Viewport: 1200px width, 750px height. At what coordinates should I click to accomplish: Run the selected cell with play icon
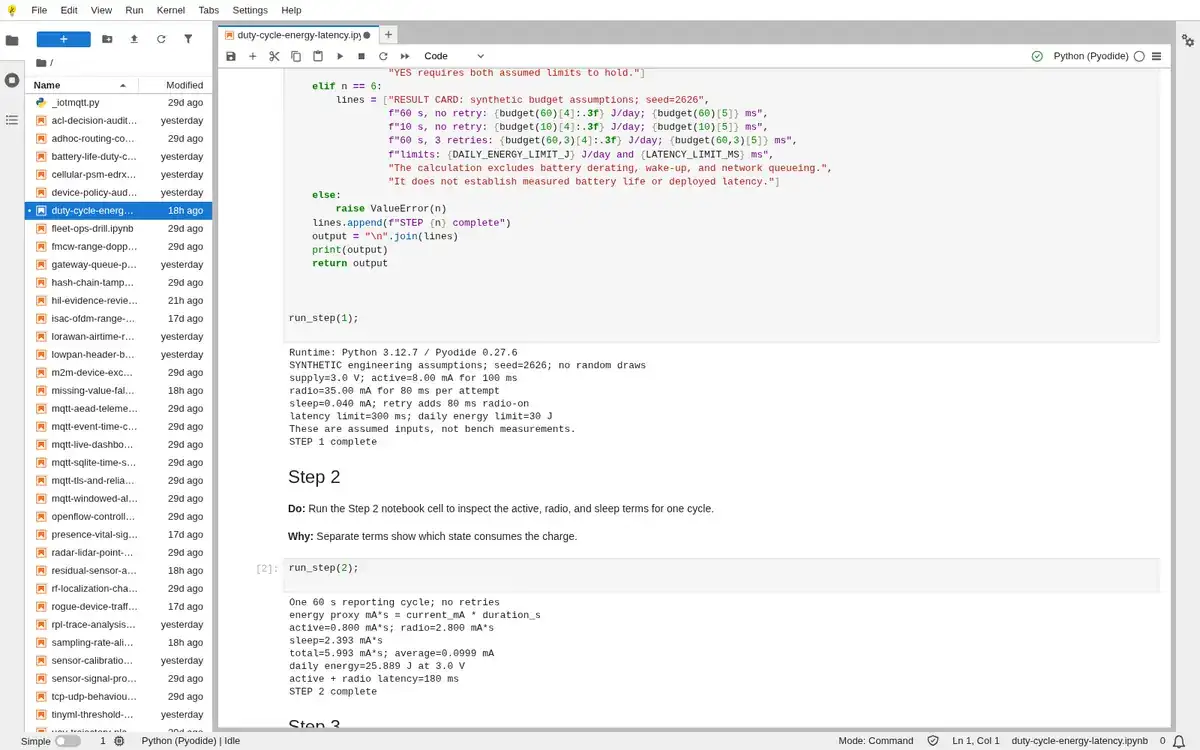point(340,56)
